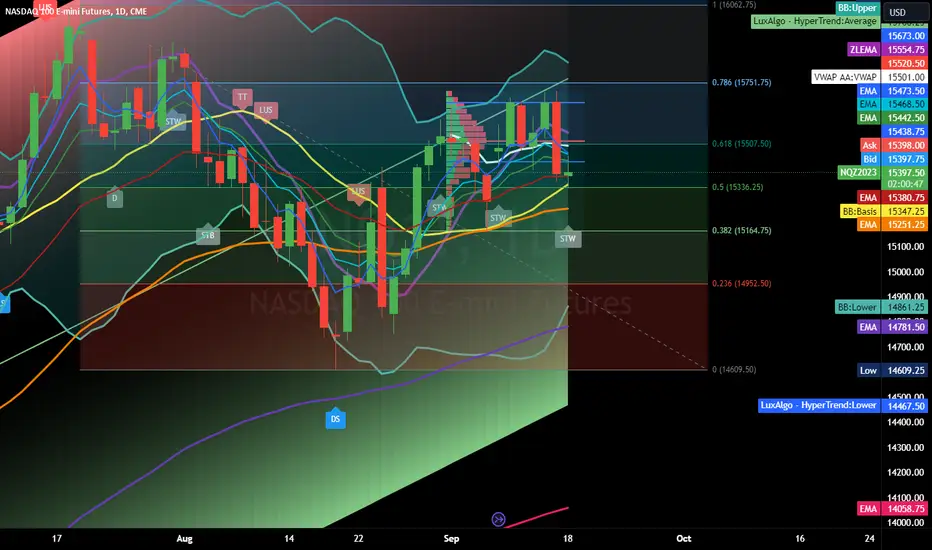Click the 15673.00 blue price label
The width and height of the screenshot is (932, 550).
click(x=906, y=36)
